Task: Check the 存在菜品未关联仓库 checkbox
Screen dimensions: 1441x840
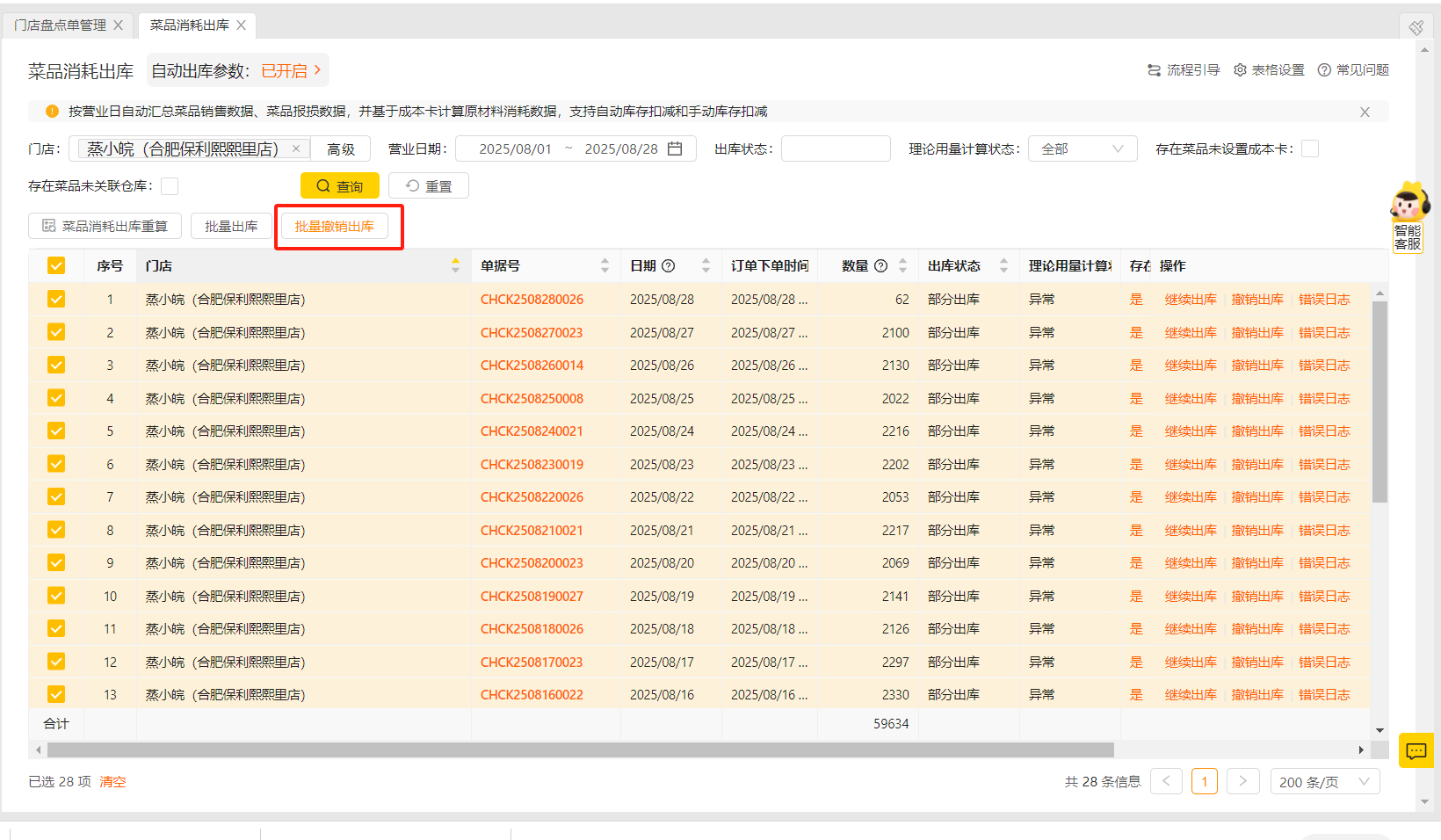Action: (169, 186)
